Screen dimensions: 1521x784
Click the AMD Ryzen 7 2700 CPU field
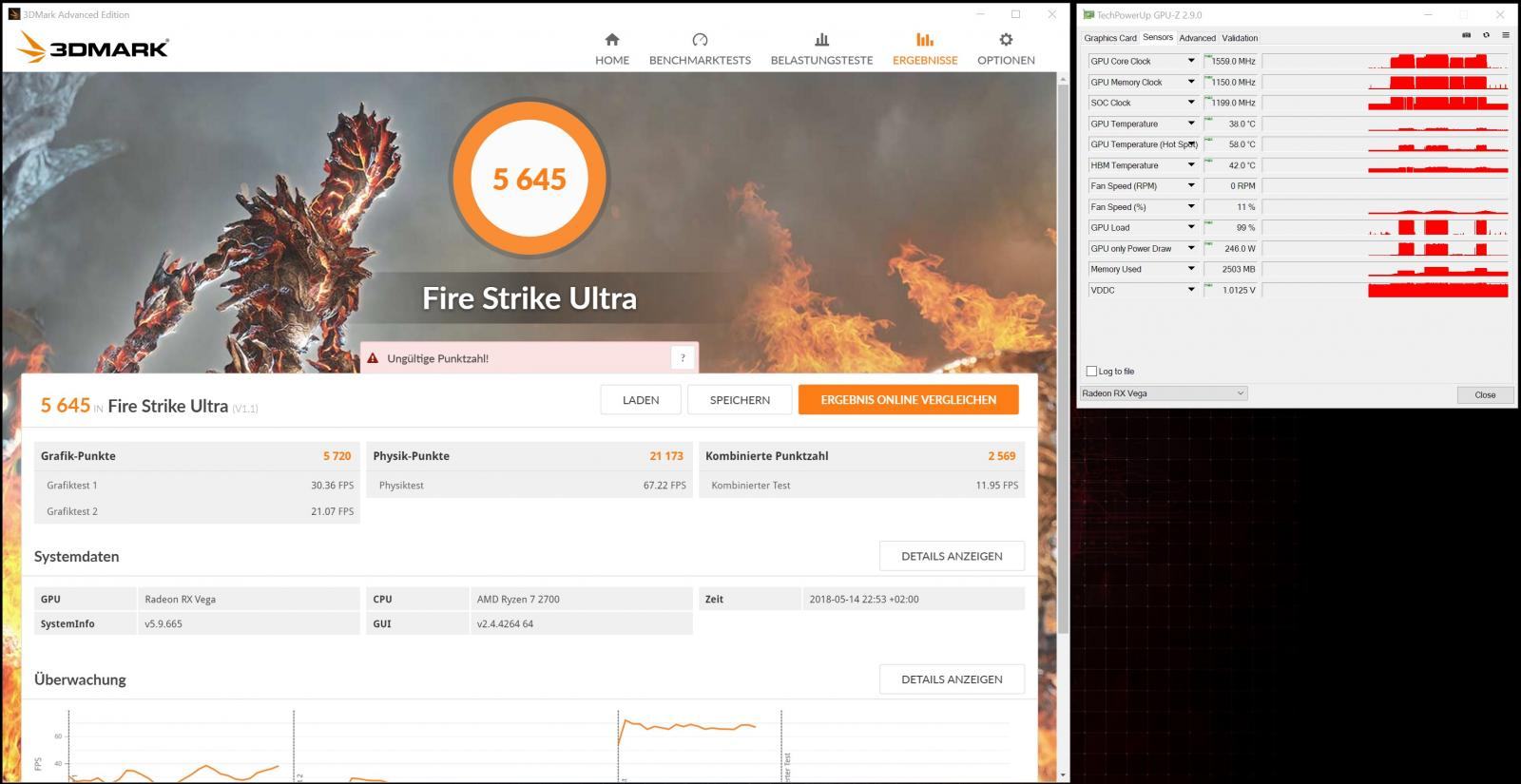581,599
